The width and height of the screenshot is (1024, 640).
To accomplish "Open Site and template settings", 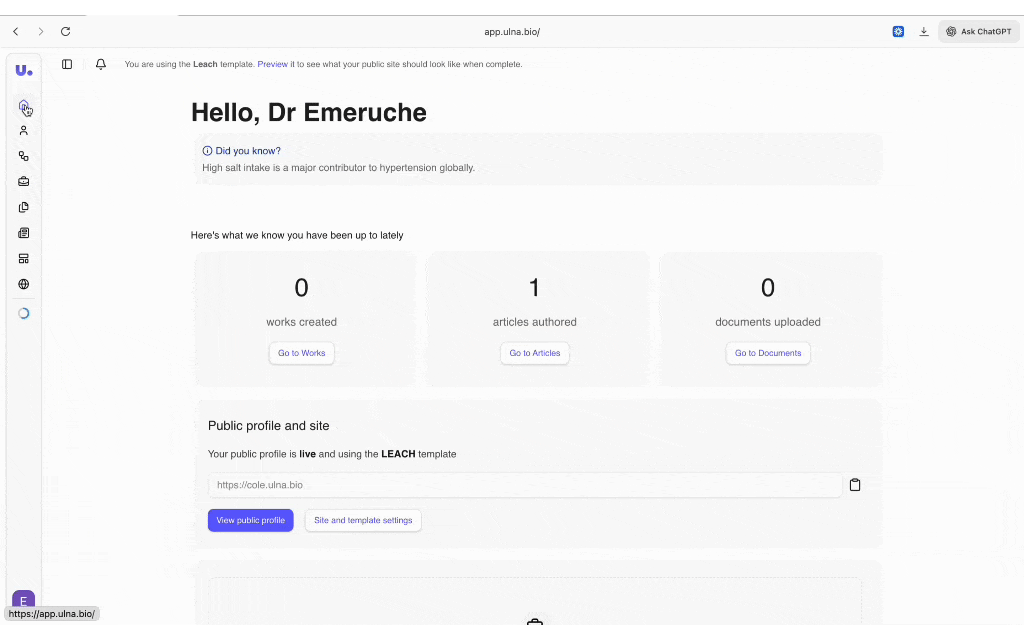I will tap(363, 520).
